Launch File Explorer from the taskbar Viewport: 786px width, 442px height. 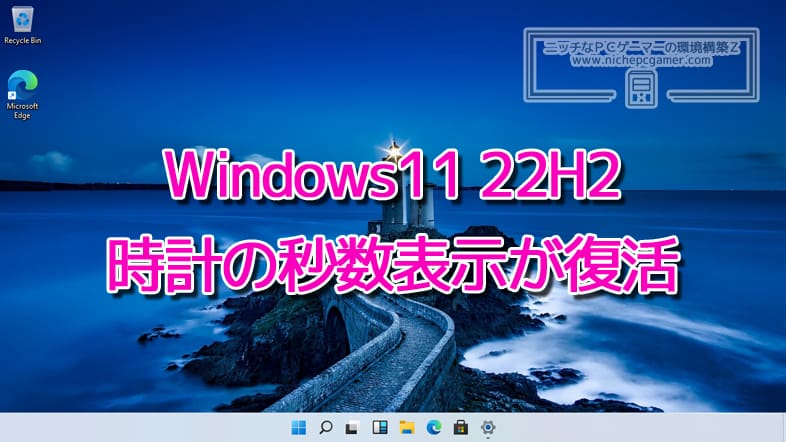pos(407,427)
